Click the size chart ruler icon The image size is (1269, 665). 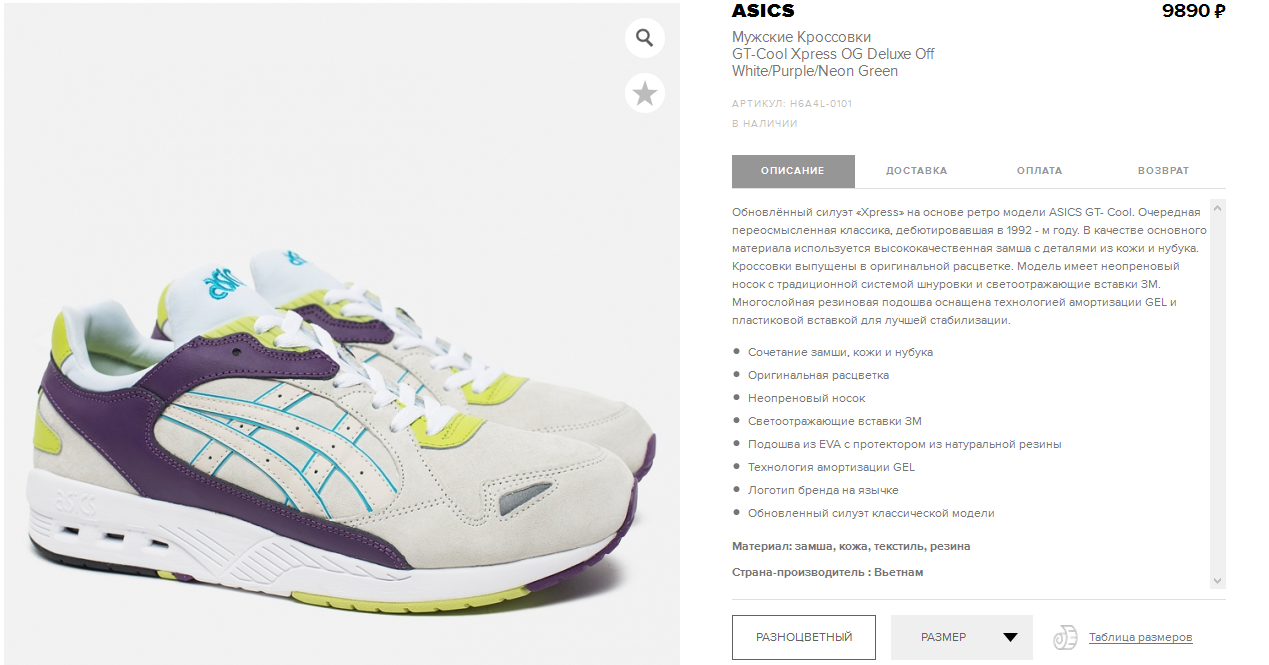click(x=1065, y=637)
